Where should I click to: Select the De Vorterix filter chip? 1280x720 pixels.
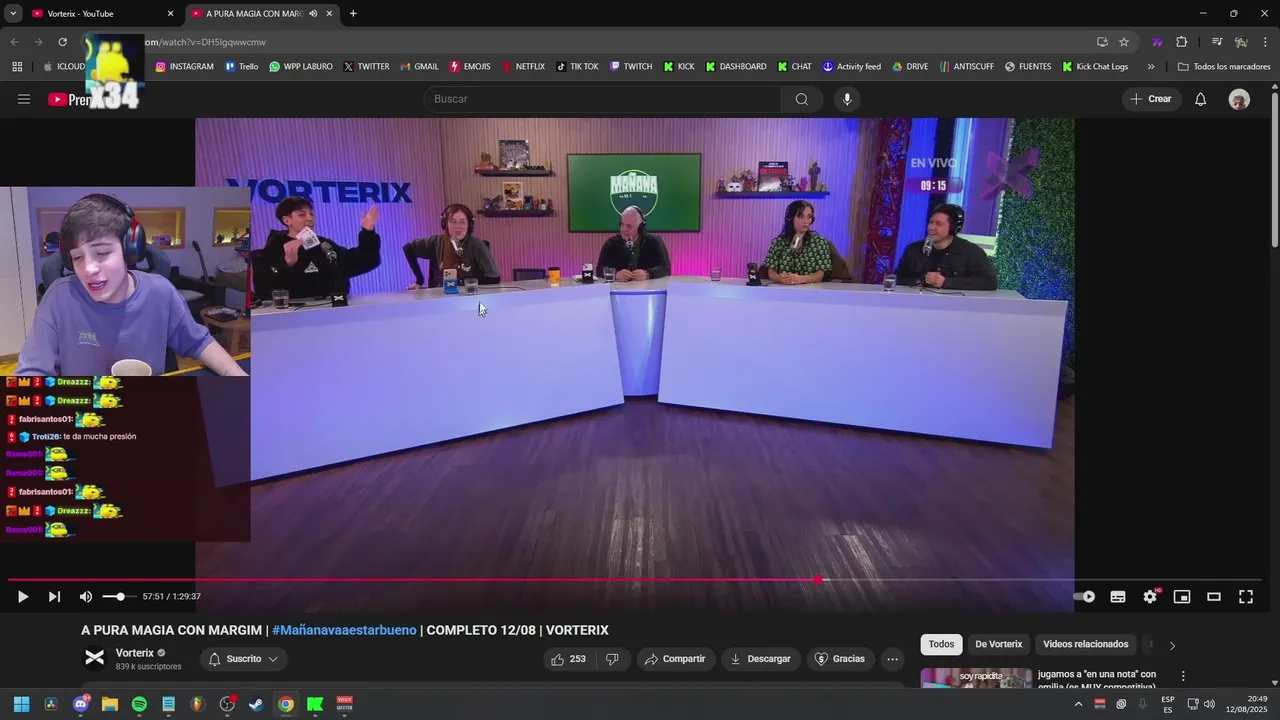[998, 645]
